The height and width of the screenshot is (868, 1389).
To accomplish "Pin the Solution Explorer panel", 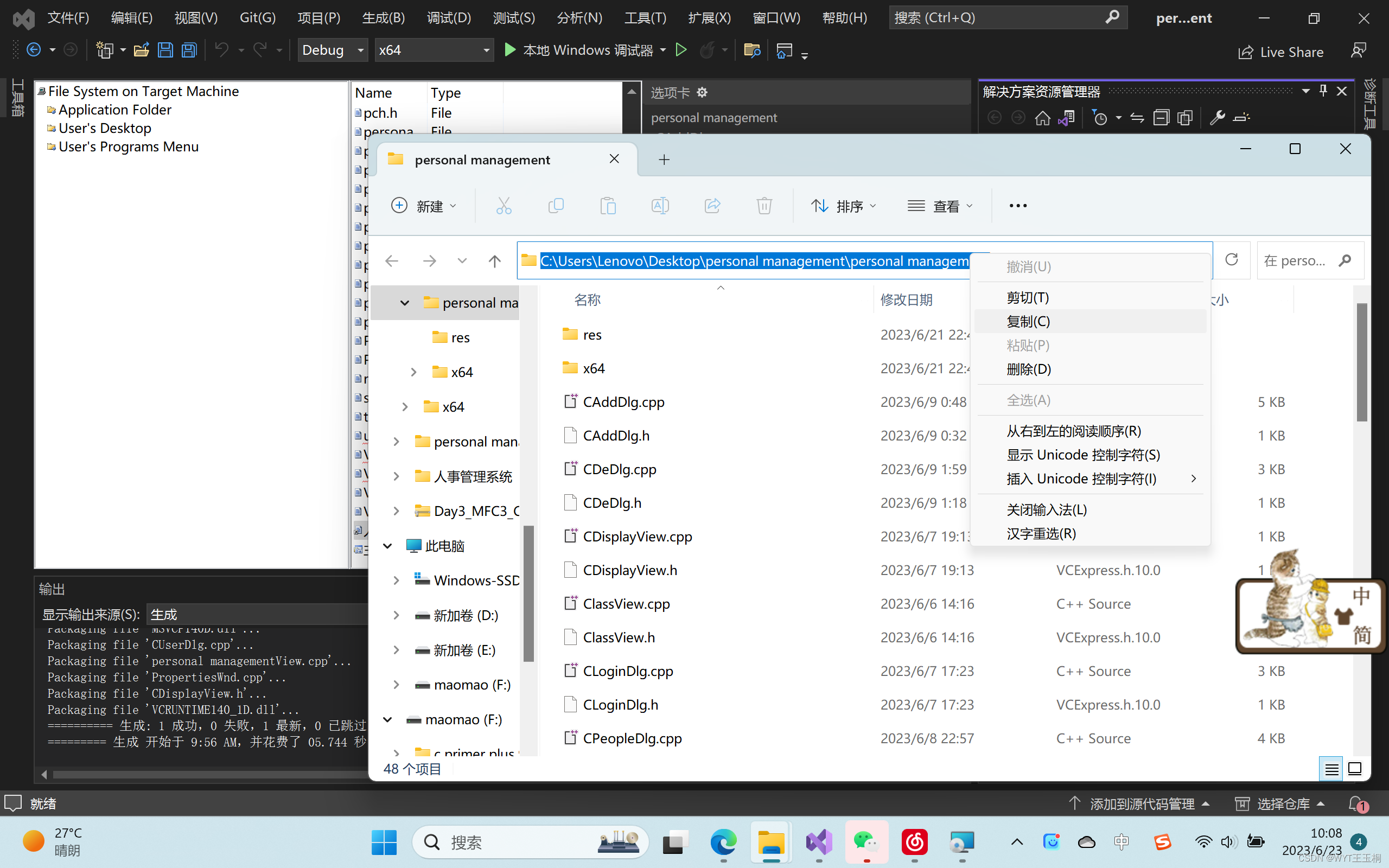I will coord(1323,90).
